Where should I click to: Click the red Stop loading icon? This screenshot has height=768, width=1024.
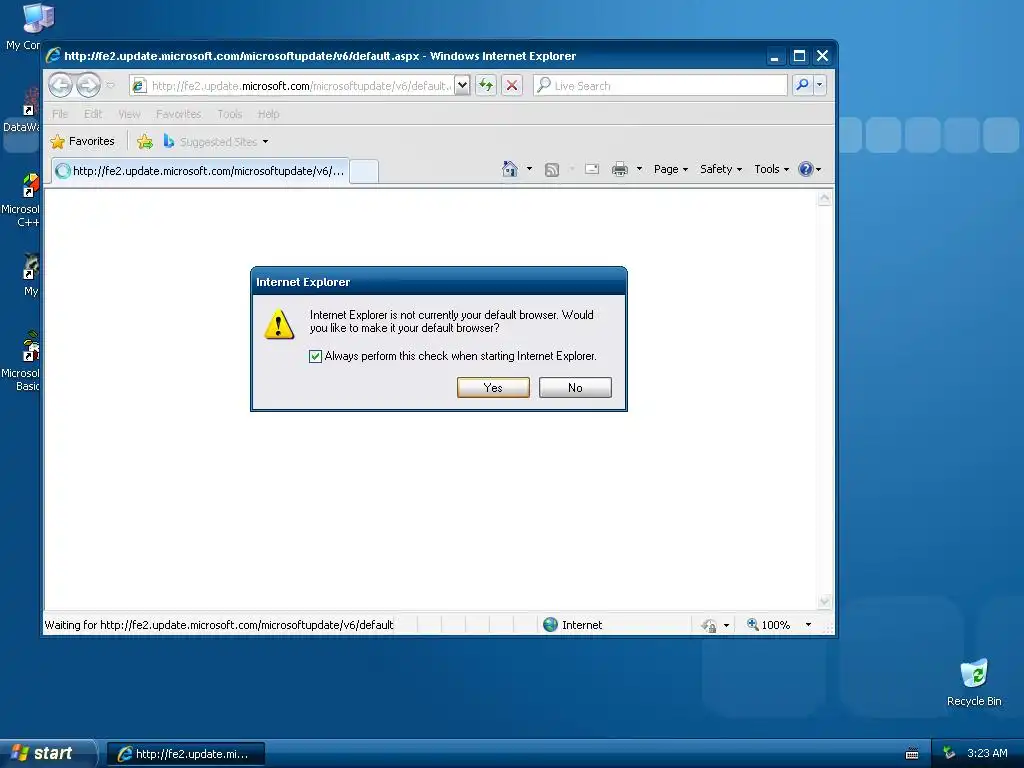[x=512, y=85]
